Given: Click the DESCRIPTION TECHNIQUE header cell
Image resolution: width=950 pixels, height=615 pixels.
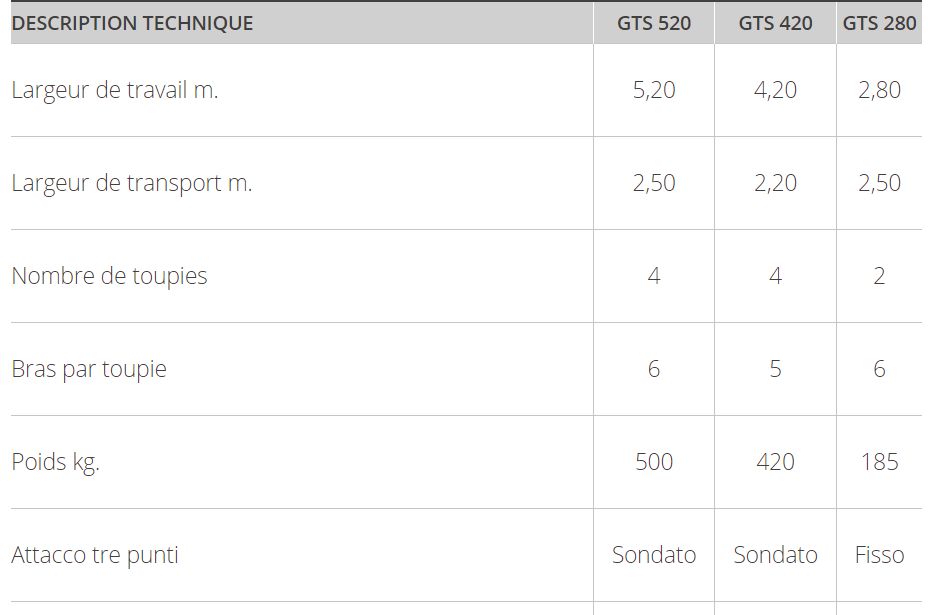Looking at the screenshot, I should pos(132,23).
